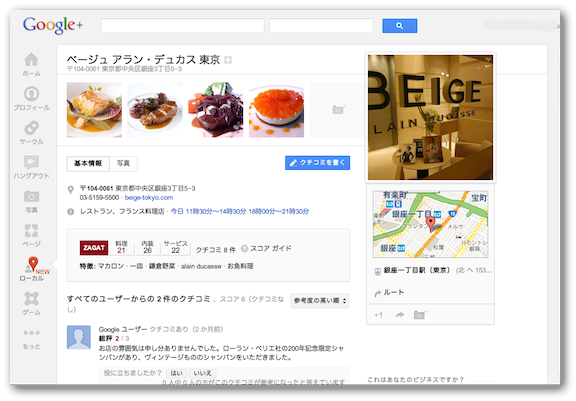The width and height of the screenshot is (576, 401).
Task: Click the ZAGAT logo badge
Action: [x=94, y=248]
